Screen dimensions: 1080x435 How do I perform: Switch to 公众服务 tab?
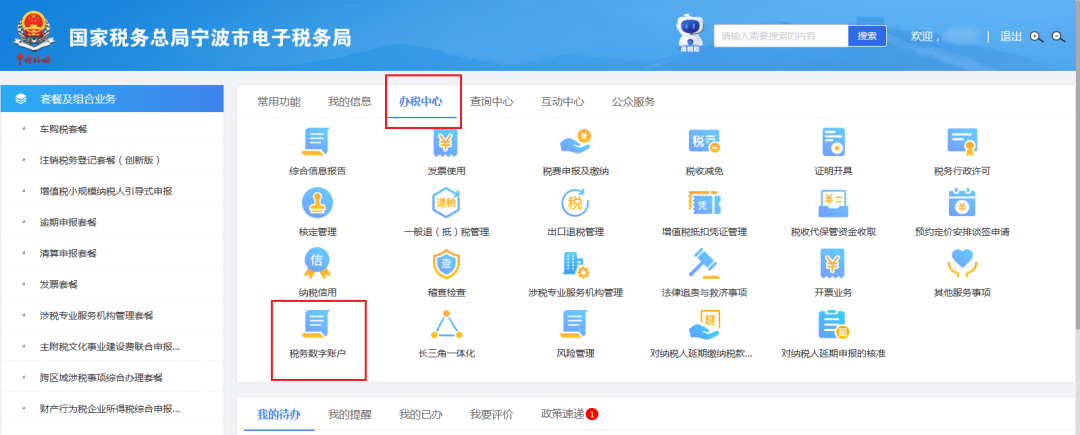tap(634, 102)
